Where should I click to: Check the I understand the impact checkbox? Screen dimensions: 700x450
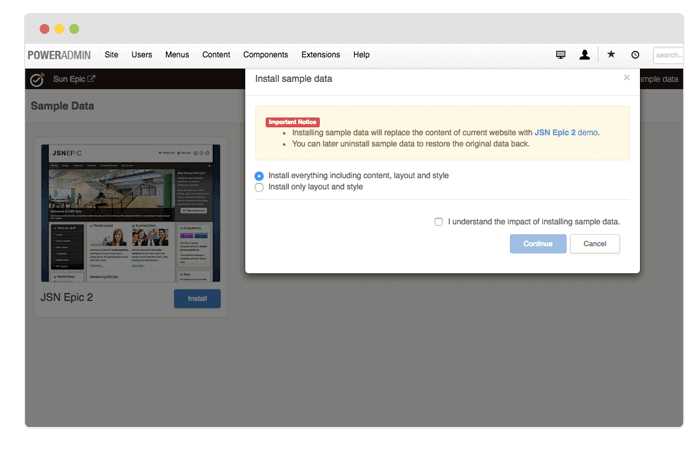[439, 222]
